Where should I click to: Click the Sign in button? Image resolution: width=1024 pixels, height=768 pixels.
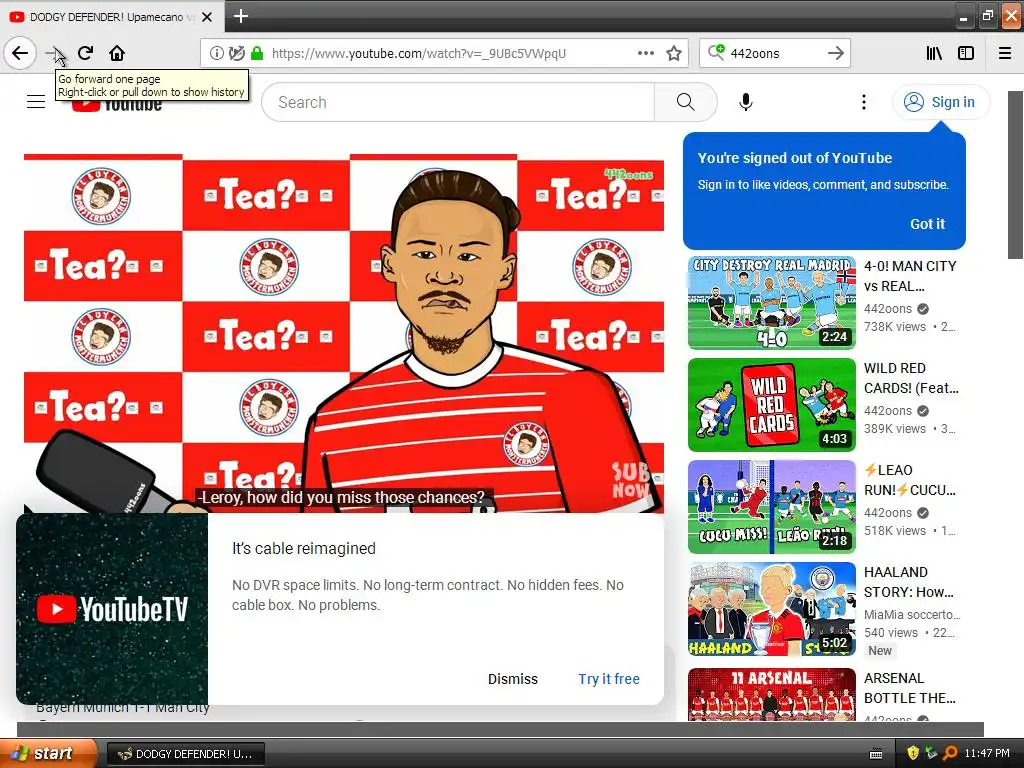coord(940,102)
